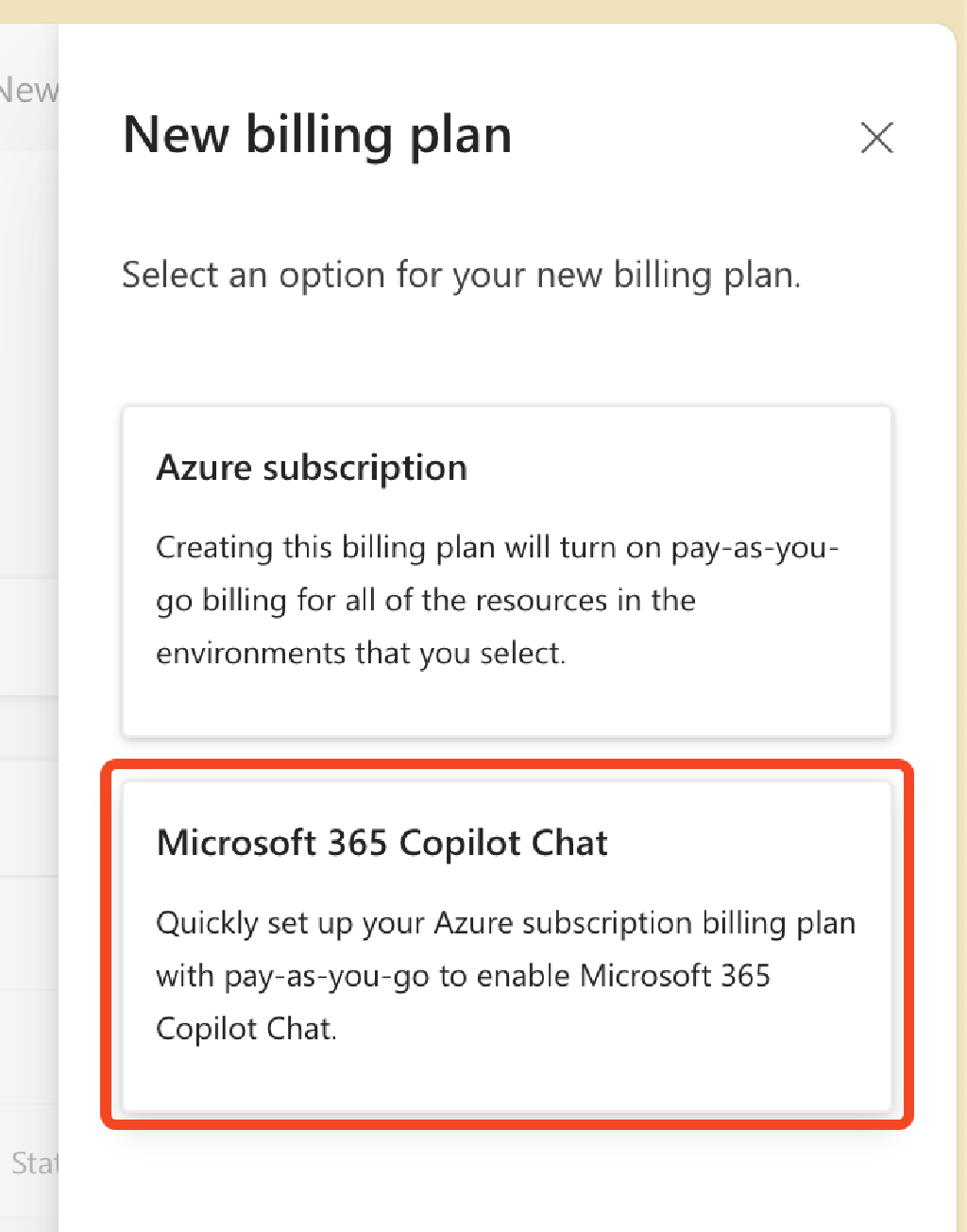Click the Stat label behind the dialog
The height and width of the screenshot is (1232, 967).
(35, 1164)
